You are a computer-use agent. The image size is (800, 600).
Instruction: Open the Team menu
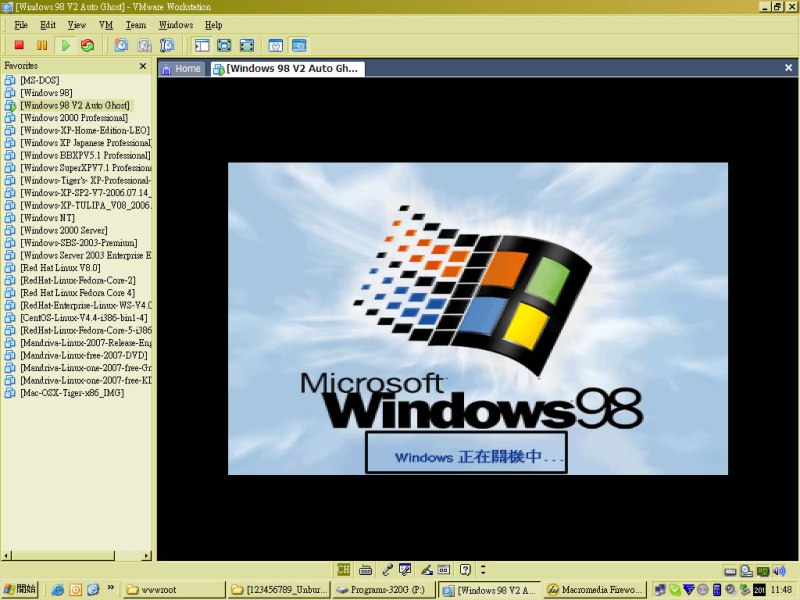136,24
